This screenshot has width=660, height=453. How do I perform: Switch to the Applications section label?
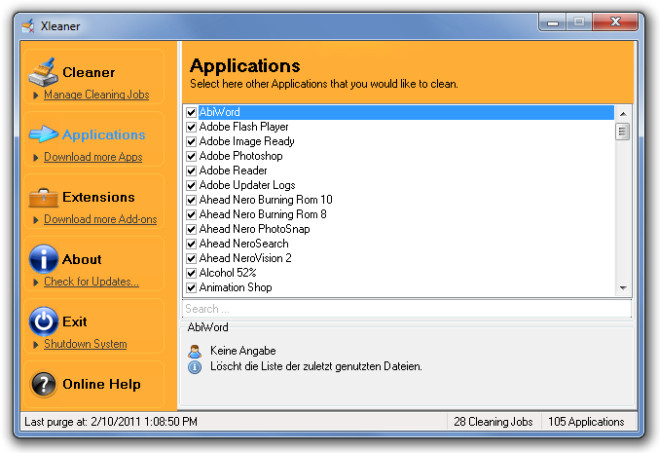(104, 135)
